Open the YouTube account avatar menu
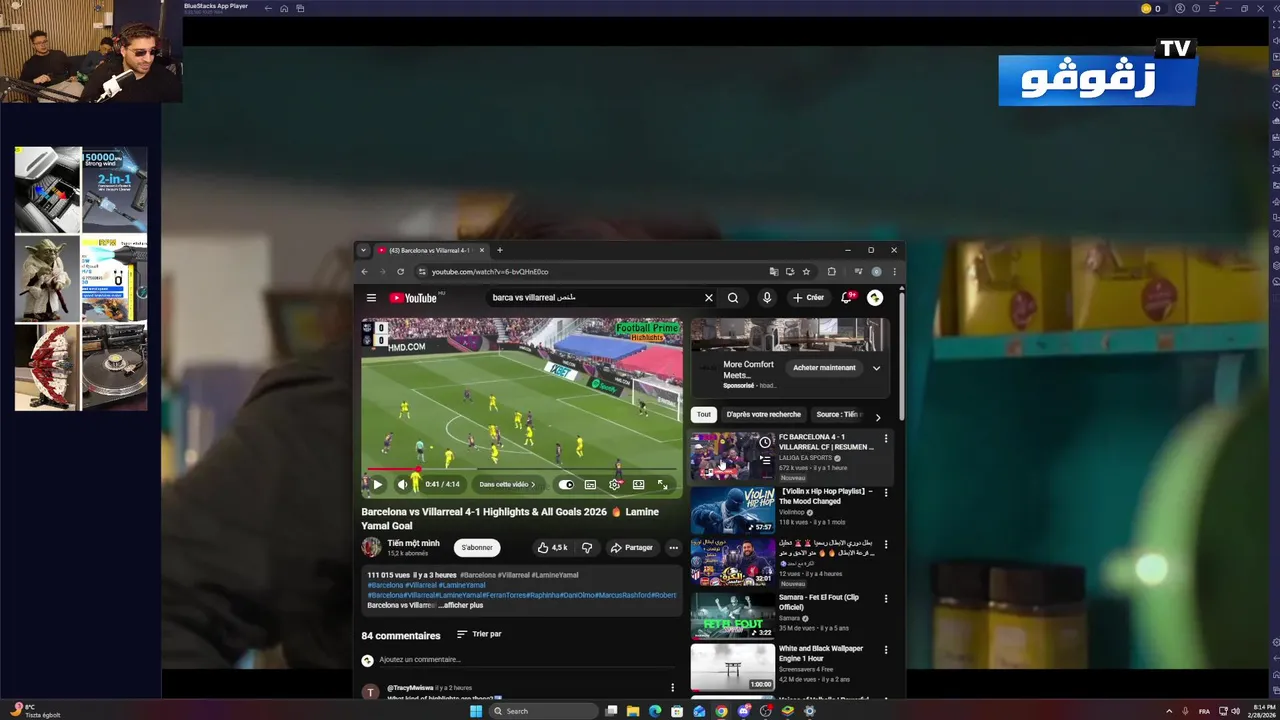This screenshot has width=1280, height=720. click(x=875, y=298)
